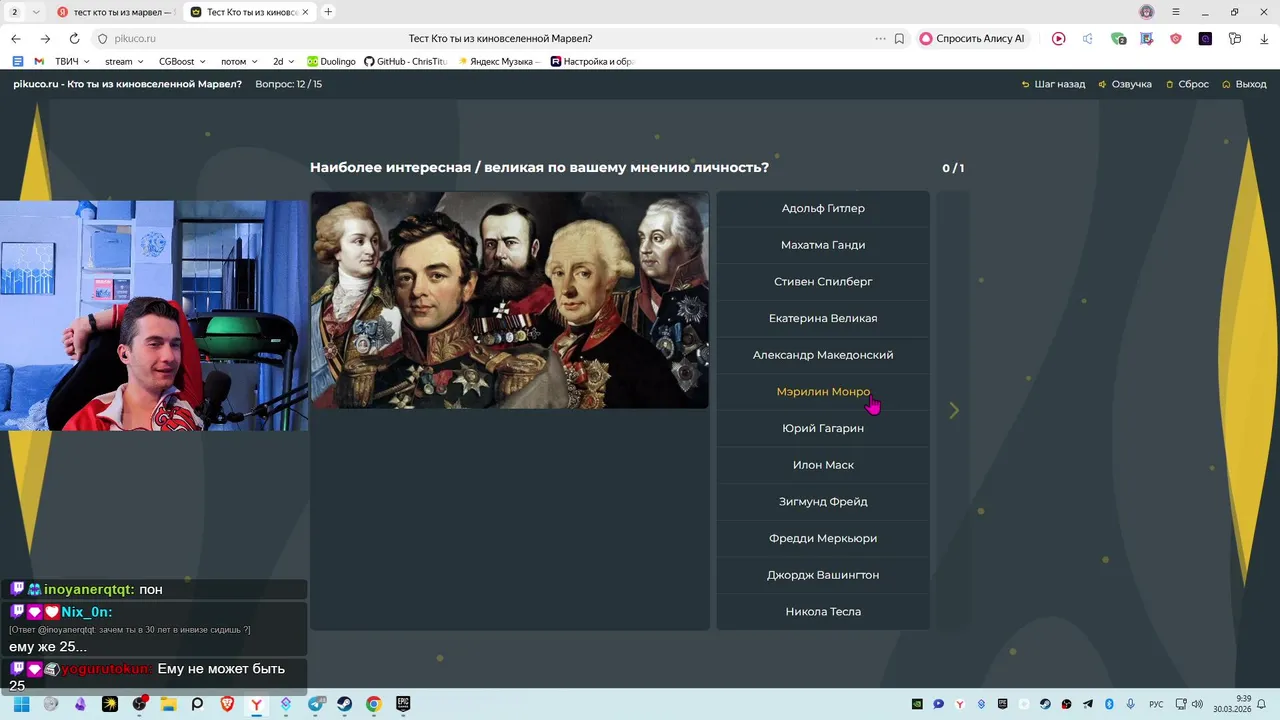Close the 'Тест Кто ты из киновсе' tab
1280x720 pixels.
coord(306,12)
